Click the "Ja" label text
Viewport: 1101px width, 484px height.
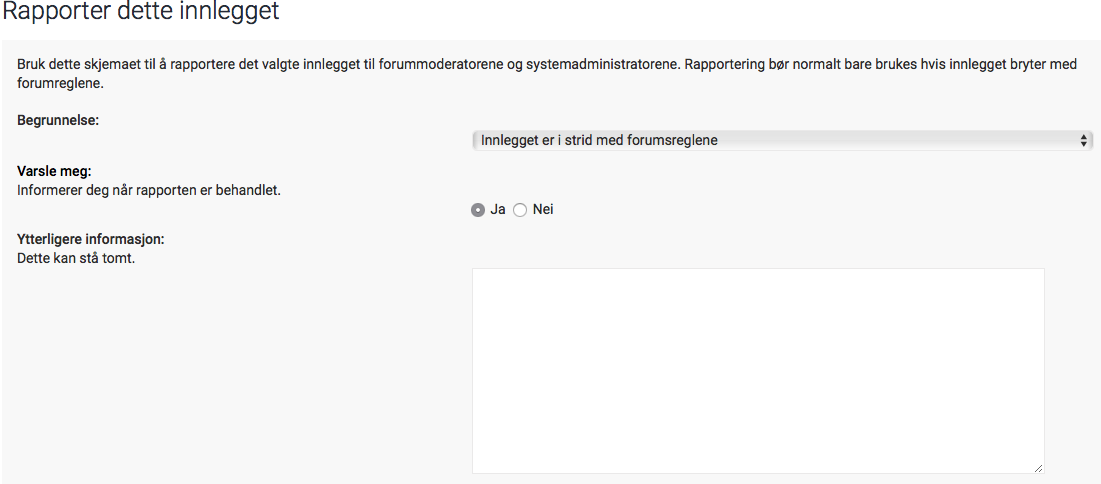498,209
